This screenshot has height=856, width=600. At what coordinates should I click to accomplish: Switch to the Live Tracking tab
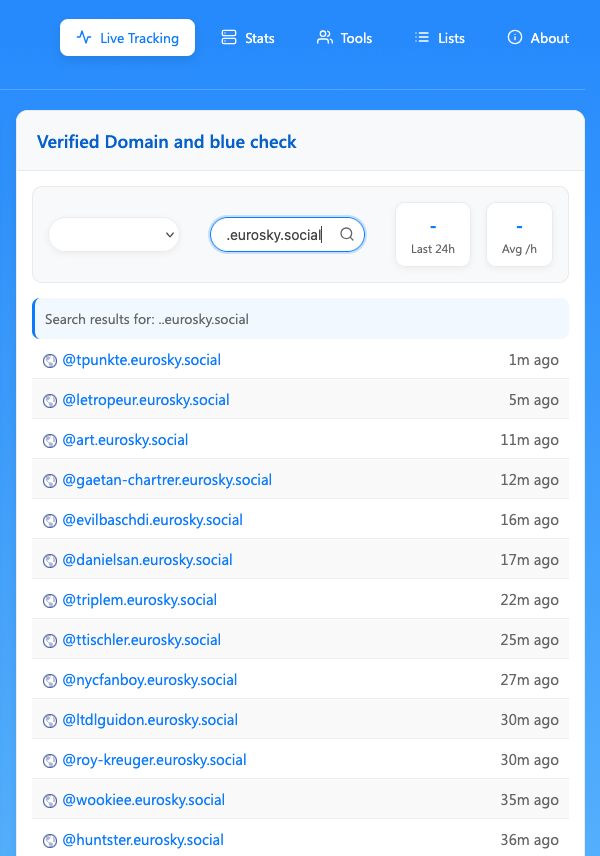127,38
